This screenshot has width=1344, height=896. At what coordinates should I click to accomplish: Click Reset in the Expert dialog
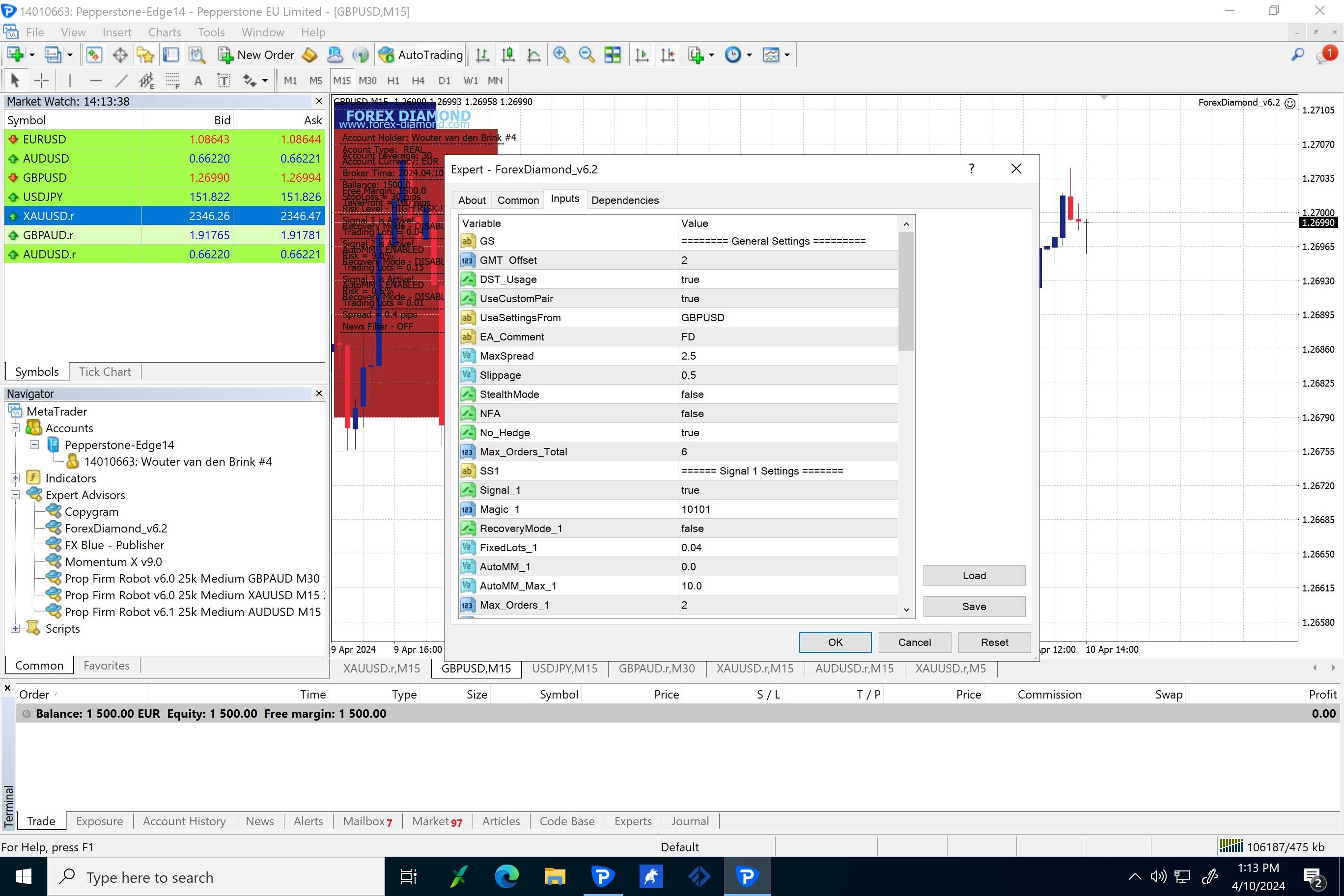point(994,643)
